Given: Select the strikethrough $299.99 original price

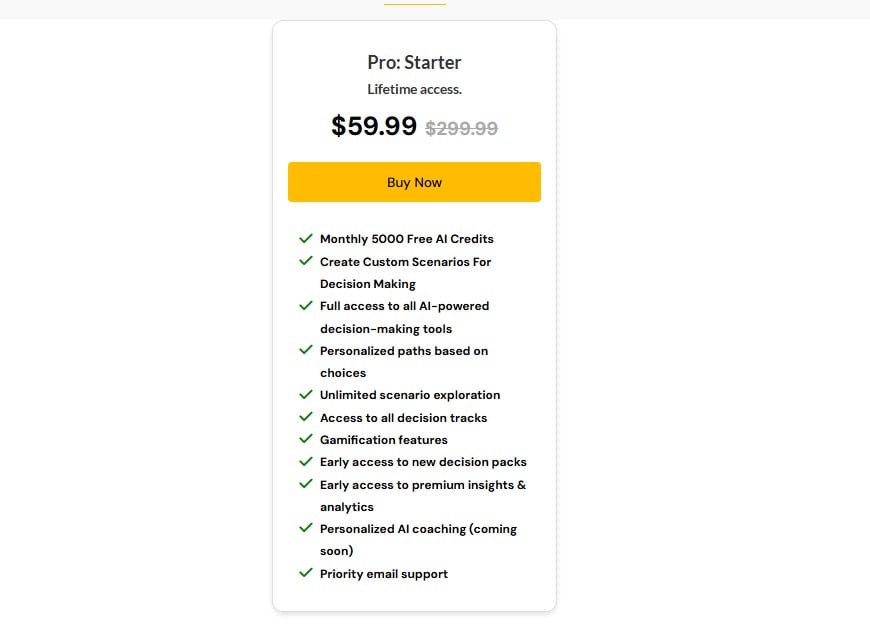Looking at the screenshot, I should 462,128.
